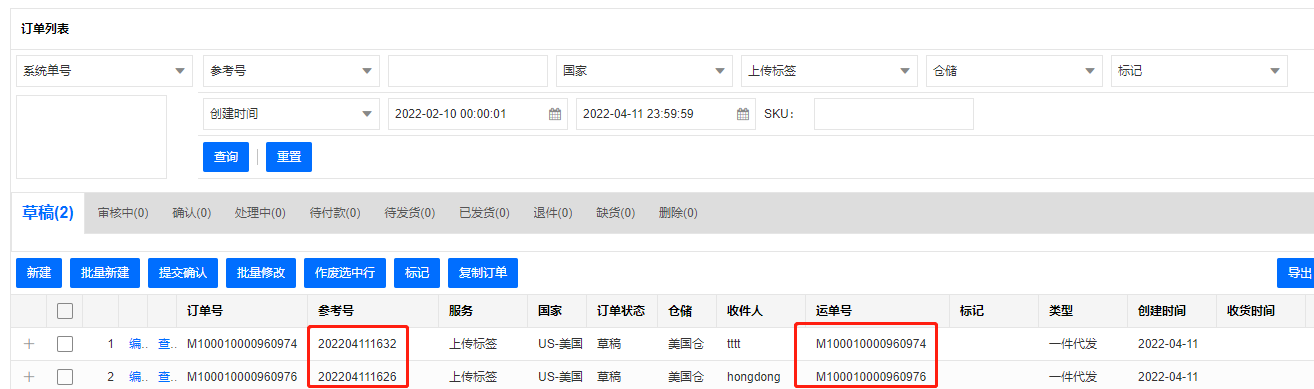This screenshot has width=1314, height=389.
Task: Select reference number 202204111626 cell
Action: pyautogui.click(x=357, y=377)
